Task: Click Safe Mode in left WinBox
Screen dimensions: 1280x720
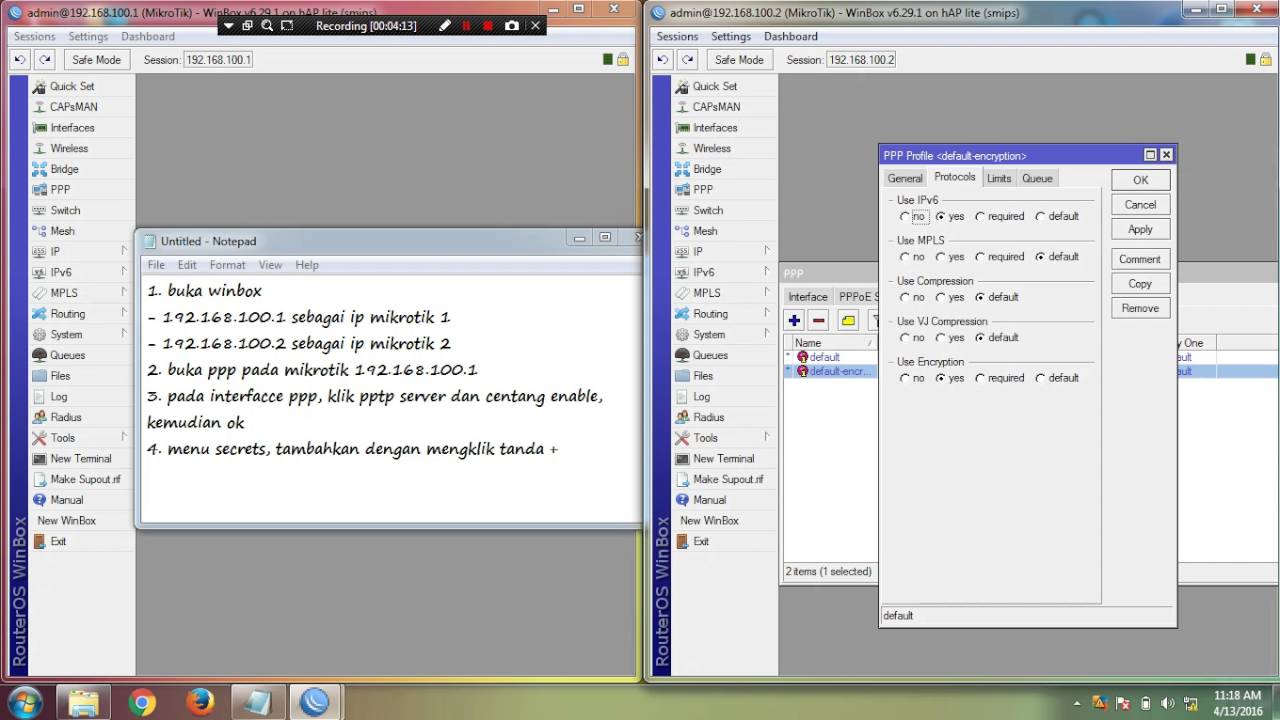Action: coord(96,60)
